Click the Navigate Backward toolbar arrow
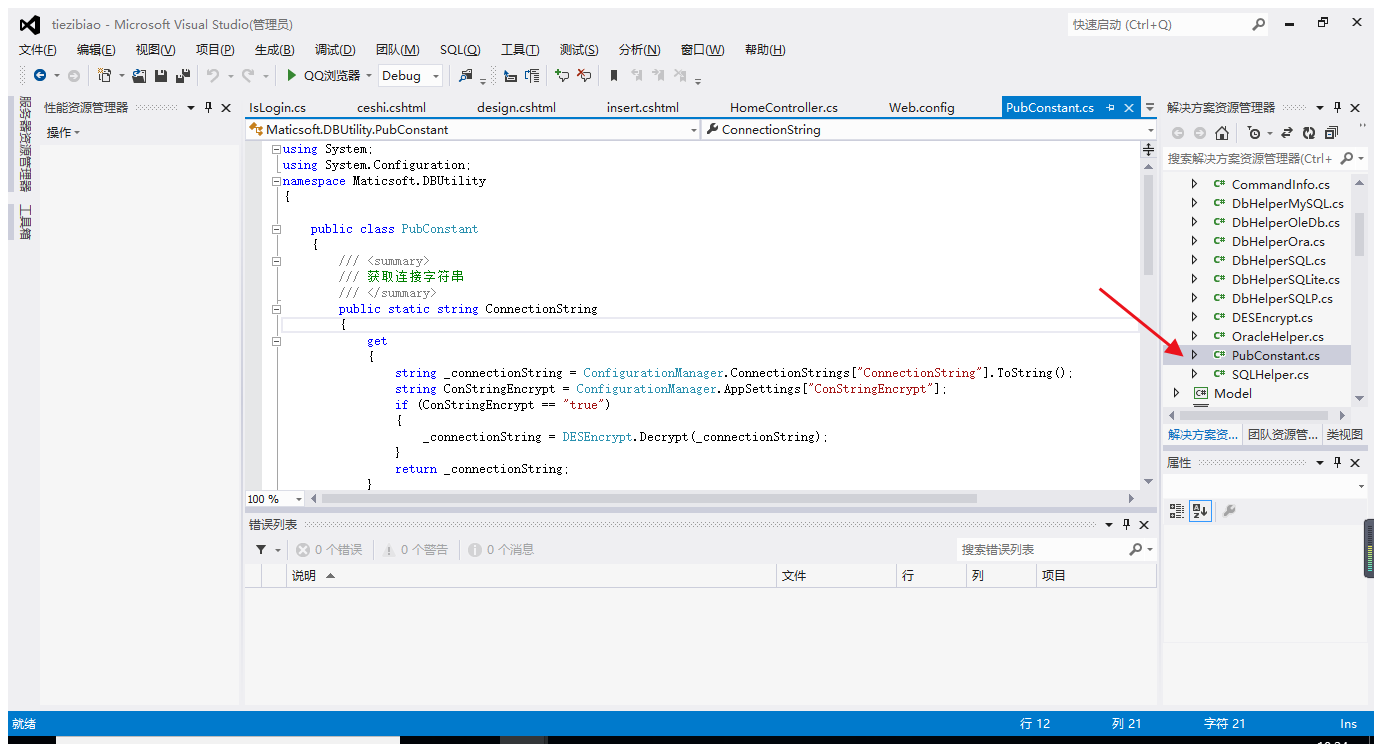 point(40,75)
